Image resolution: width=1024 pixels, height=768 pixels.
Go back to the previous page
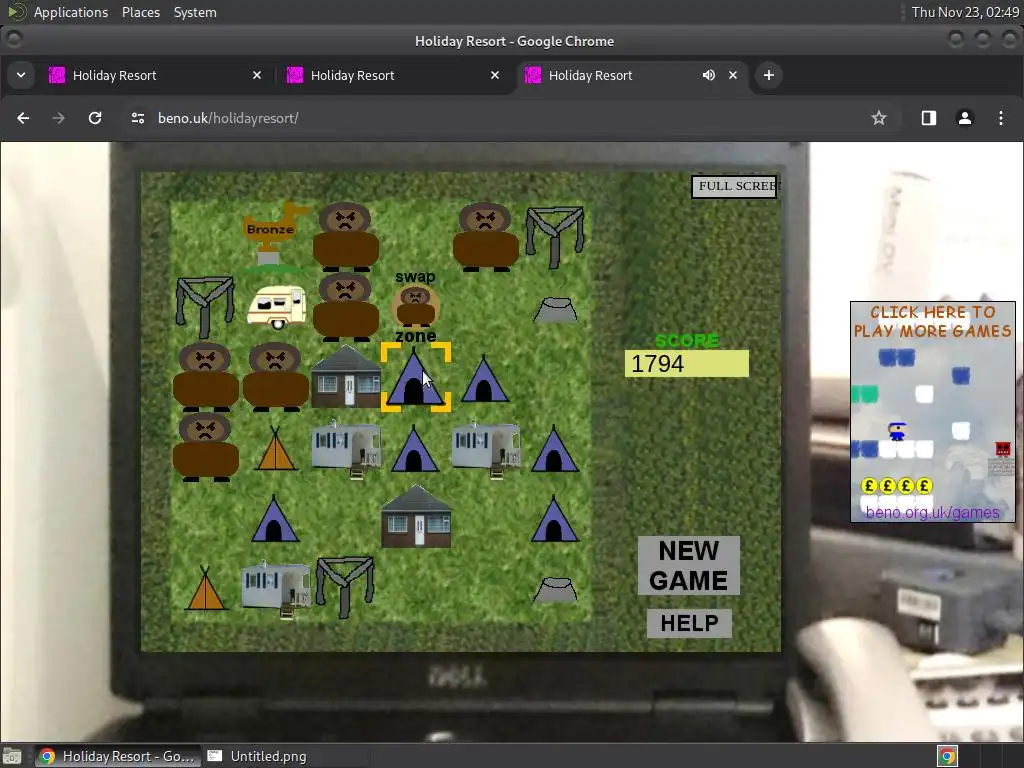(x=23, y=118)
